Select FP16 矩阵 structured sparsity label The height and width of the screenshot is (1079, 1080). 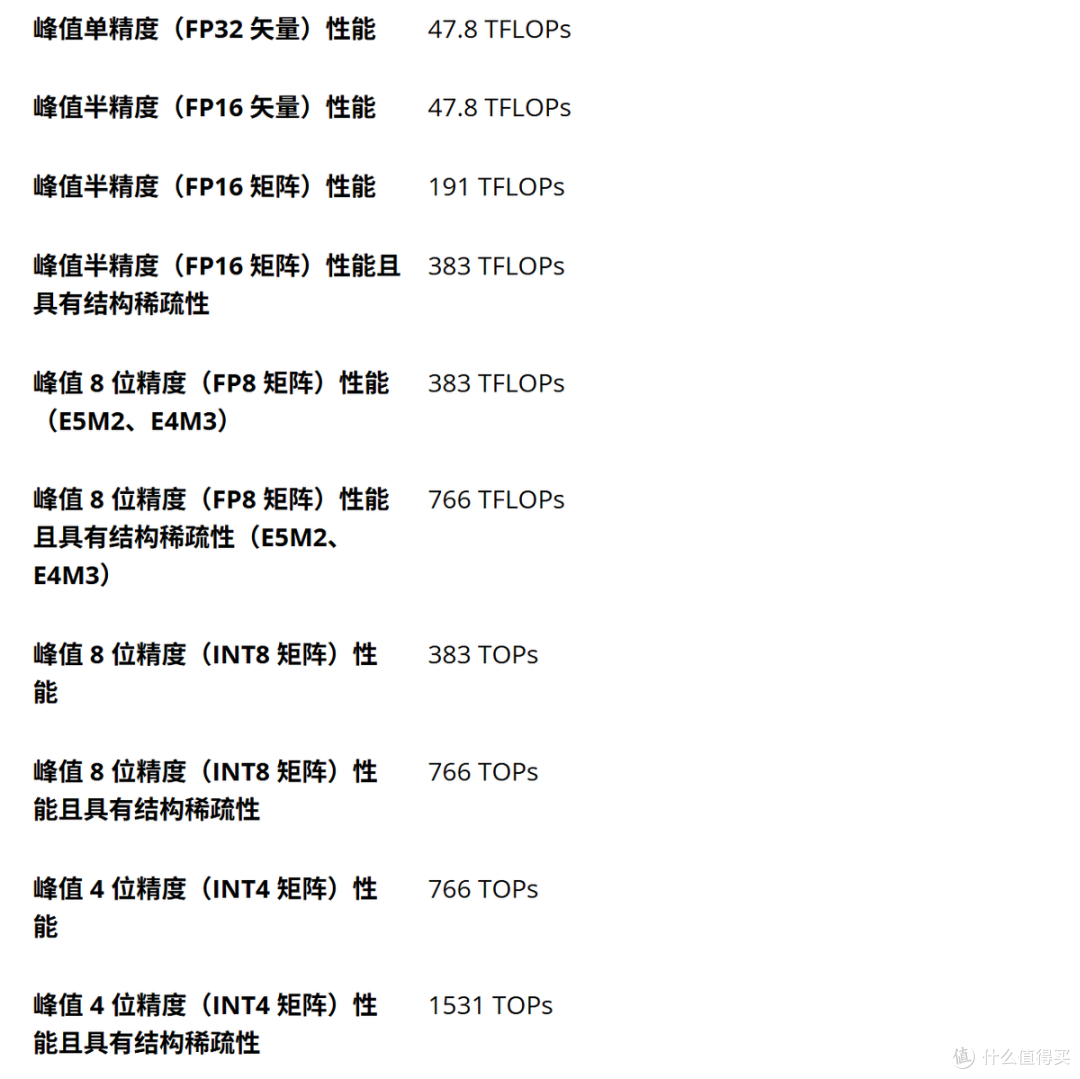click(217, 284)
